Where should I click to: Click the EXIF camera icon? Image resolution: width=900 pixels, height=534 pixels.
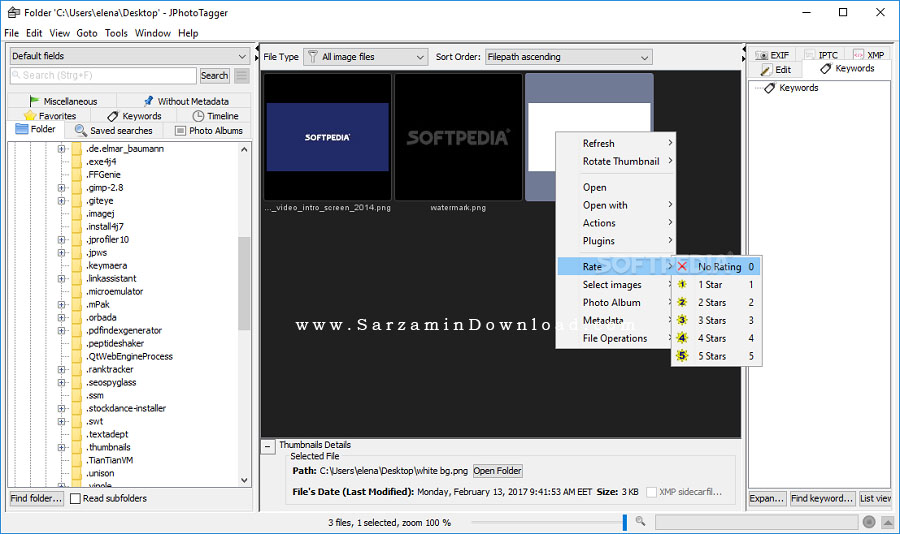point(761,55)
